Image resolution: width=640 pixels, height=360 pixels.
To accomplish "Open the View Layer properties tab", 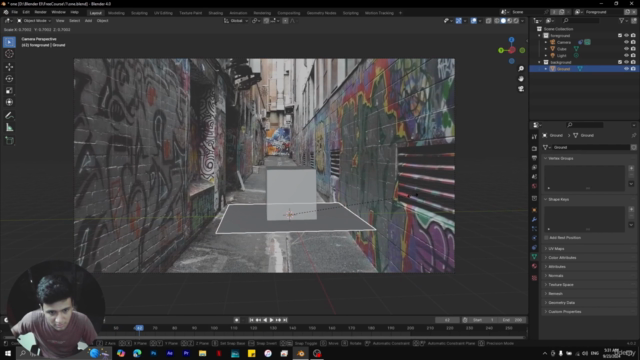I will coord(534,167).
